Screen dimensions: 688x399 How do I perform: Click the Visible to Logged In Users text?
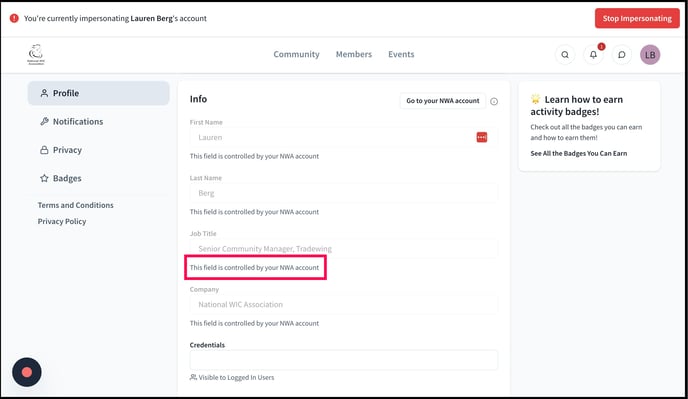click(236, 377)
